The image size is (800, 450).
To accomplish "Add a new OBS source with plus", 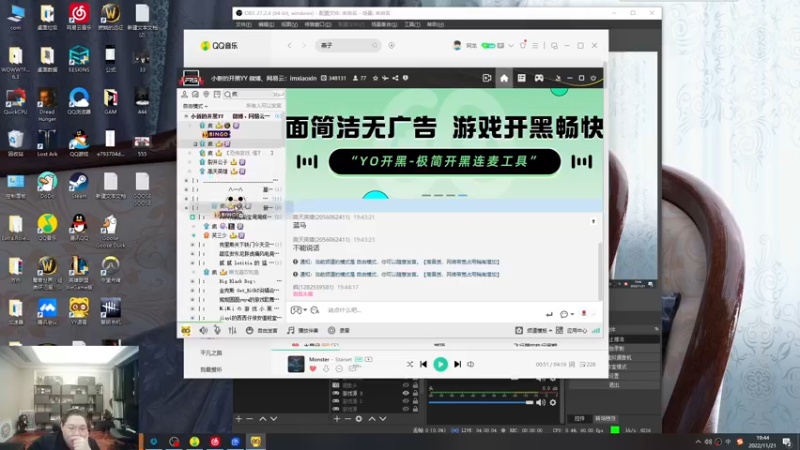I will pos(337,419).
